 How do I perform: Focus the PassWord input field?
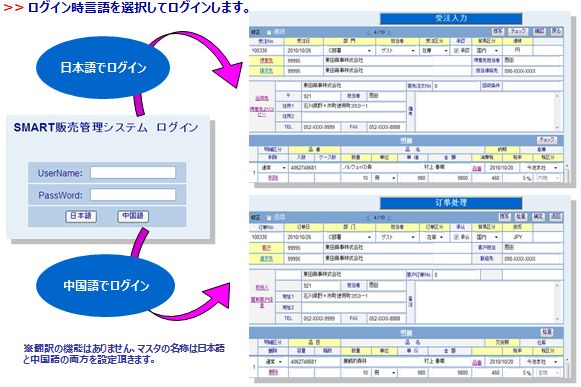pyautogui.click(x=133, y=195)
